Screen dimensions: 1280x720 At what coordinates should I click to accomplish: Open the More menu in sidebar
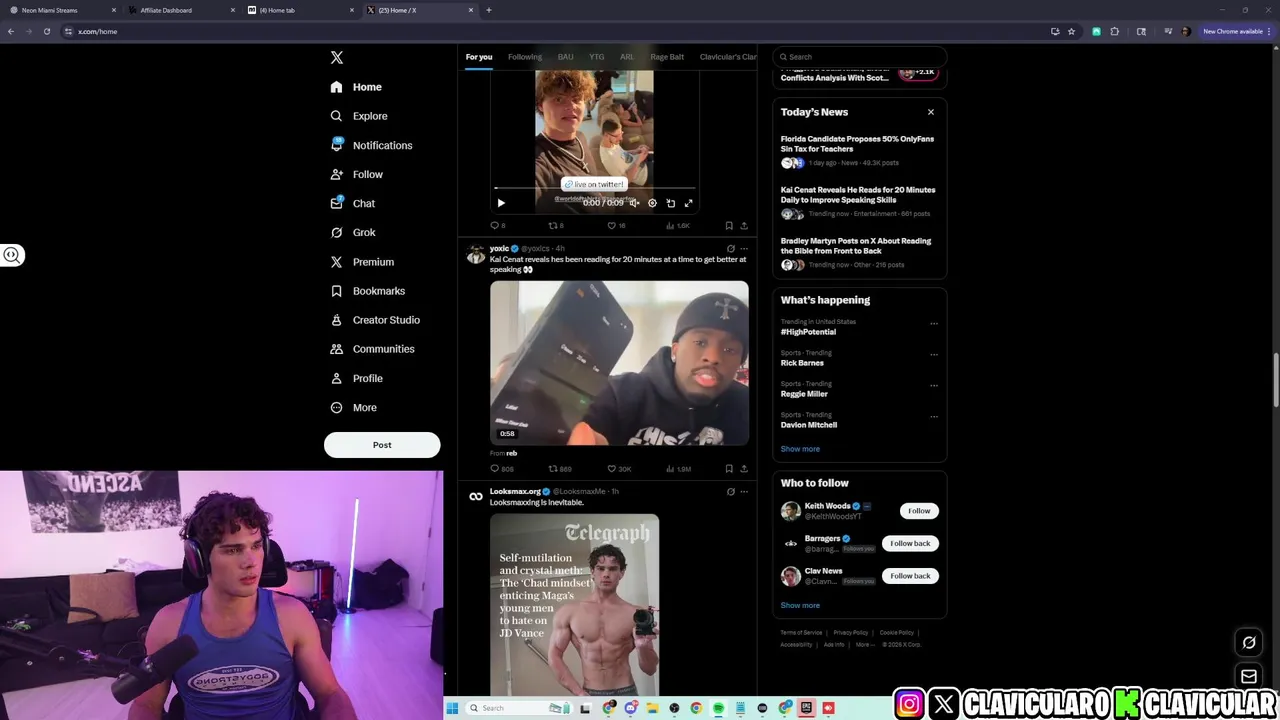[353, 407]
